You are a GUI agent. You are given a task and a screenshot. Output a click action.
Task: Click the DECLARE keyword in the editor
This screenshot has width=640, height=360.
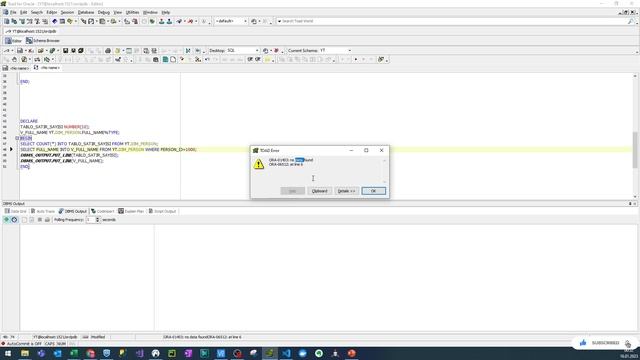[29, 121]
